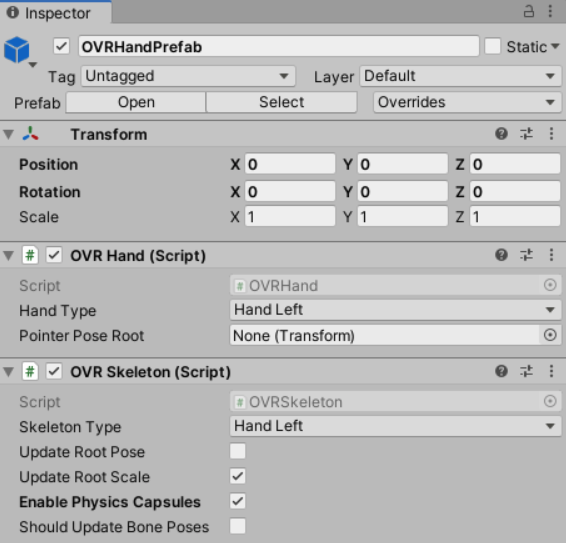The image size is (566, 543).
Task: Click the prefab Select button
Action: 282,102
